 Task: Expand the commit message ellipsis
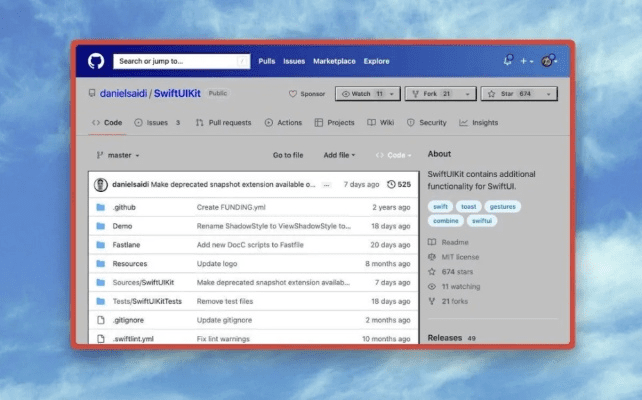pyautogui.click(x=326, y=185)
